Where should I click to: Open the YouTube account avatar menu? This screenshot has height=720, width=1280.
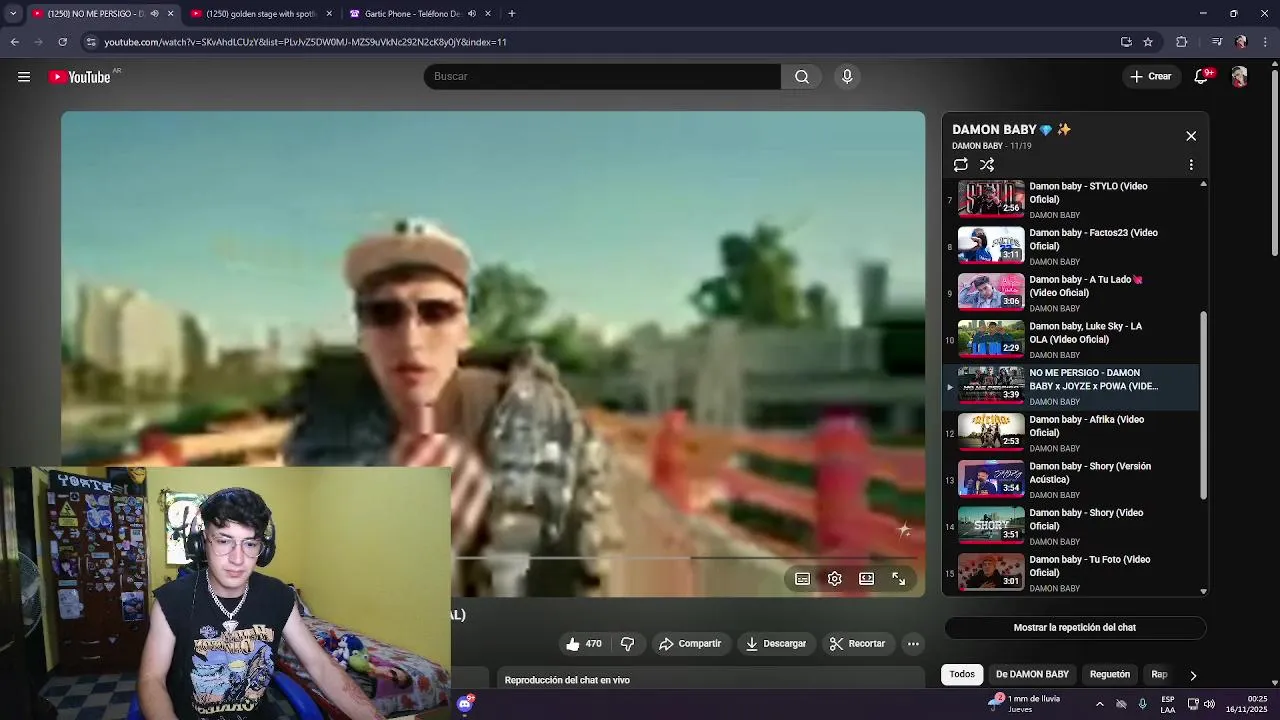click(1239, 77)
